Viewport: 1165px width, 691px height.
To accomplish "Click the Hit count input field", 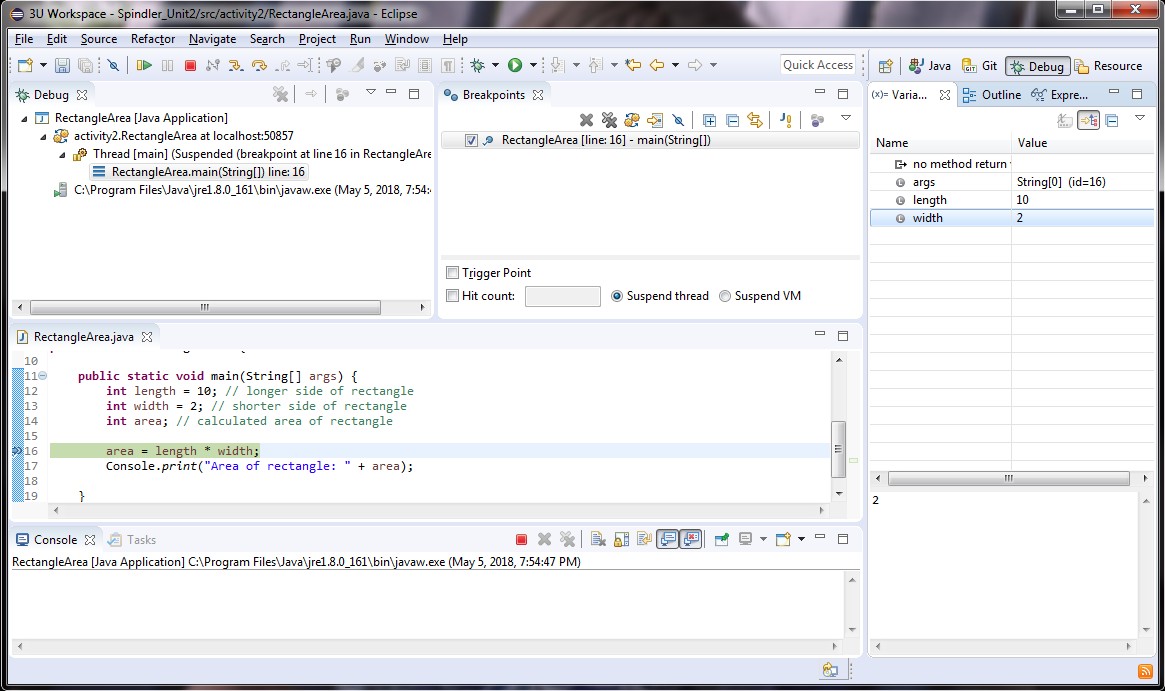I will (x=562, y=296).
